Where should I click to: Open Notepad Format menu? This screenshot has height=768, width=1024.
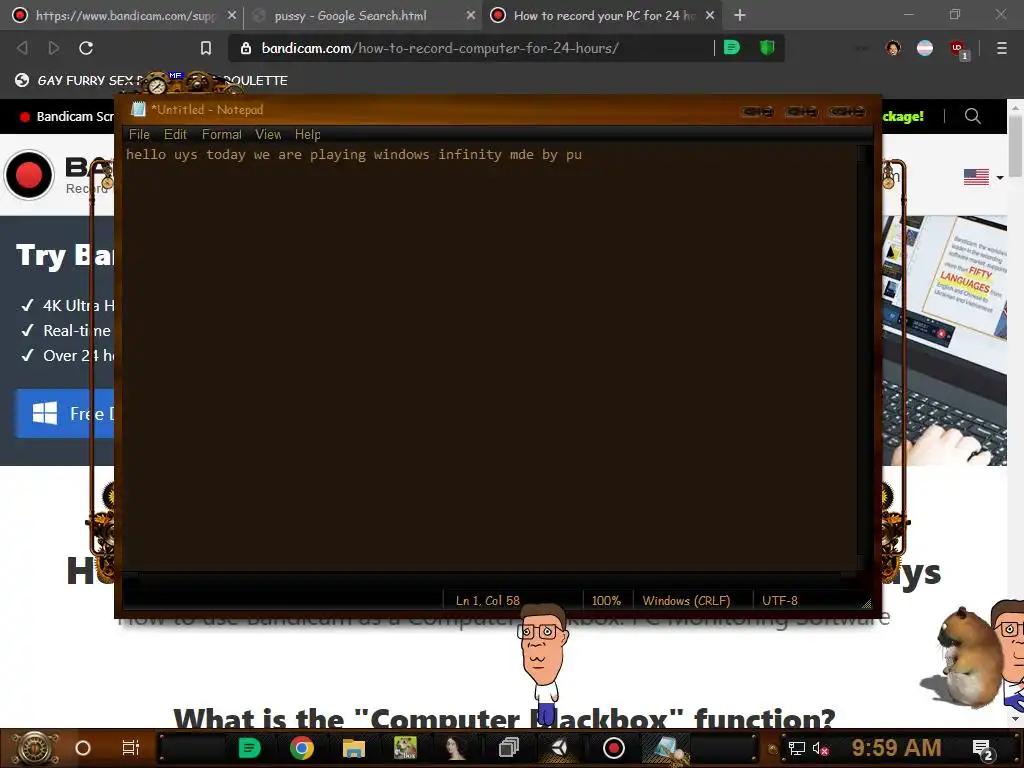[221, 135]
